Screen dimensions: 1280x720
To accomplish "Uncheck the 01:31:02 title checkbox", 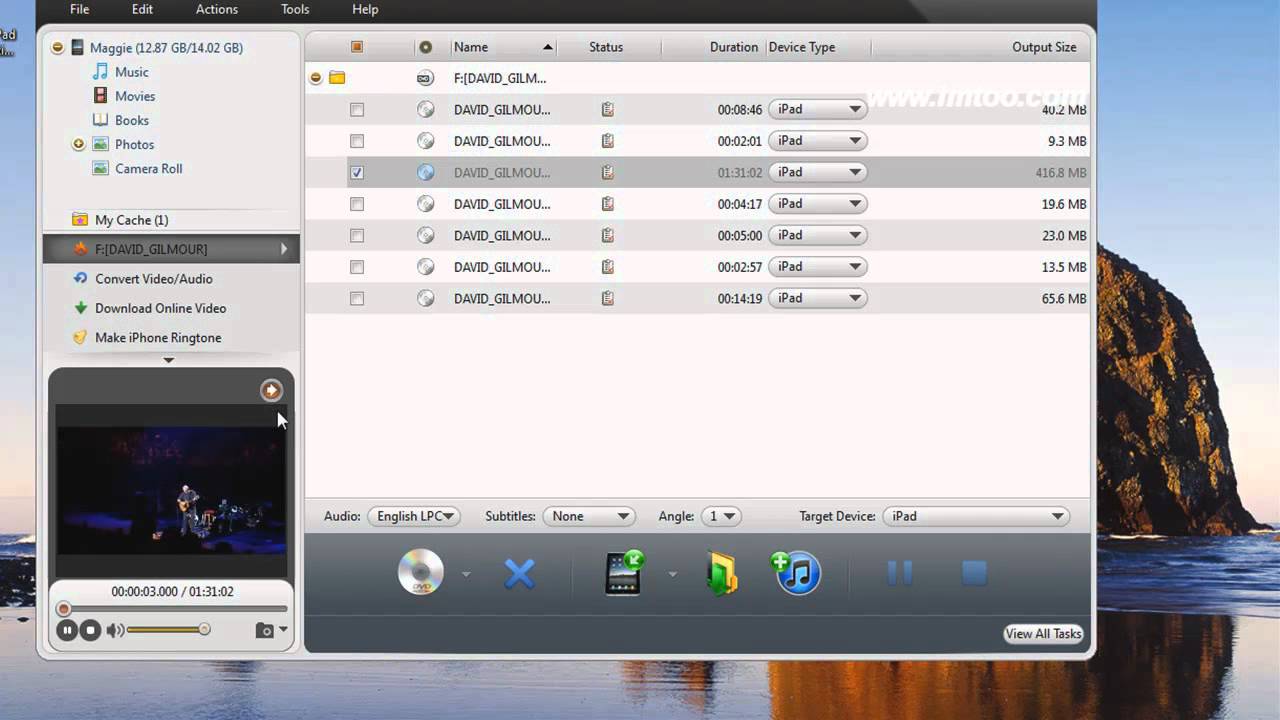I will [x=357, y=172].
